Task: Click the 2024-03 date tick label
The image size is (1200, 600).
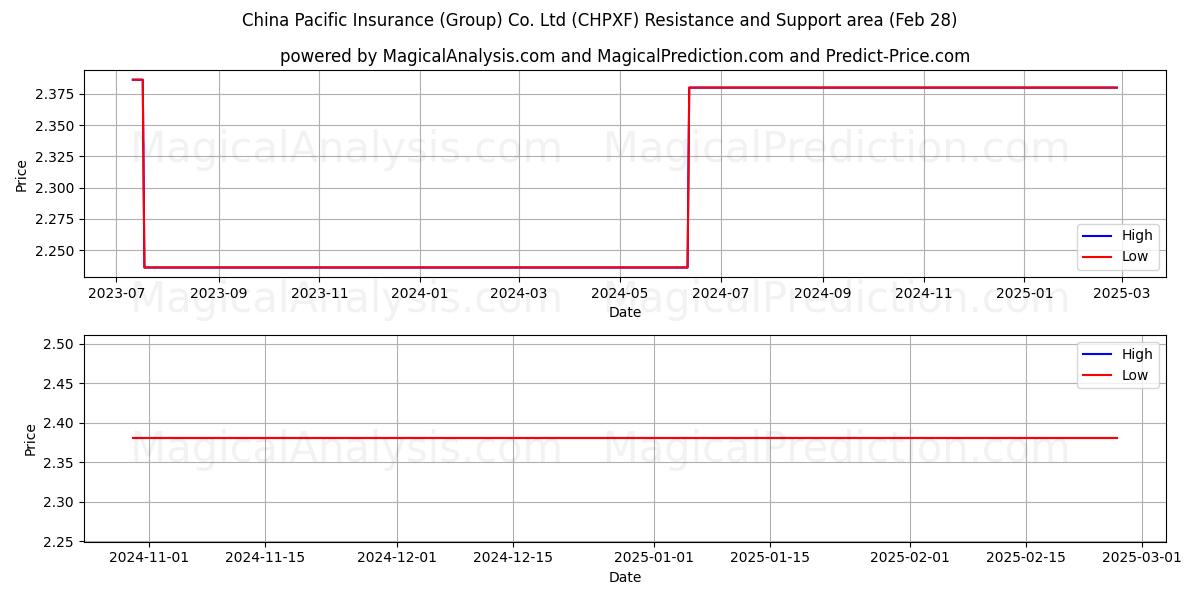Action: (x=518, y=294)
